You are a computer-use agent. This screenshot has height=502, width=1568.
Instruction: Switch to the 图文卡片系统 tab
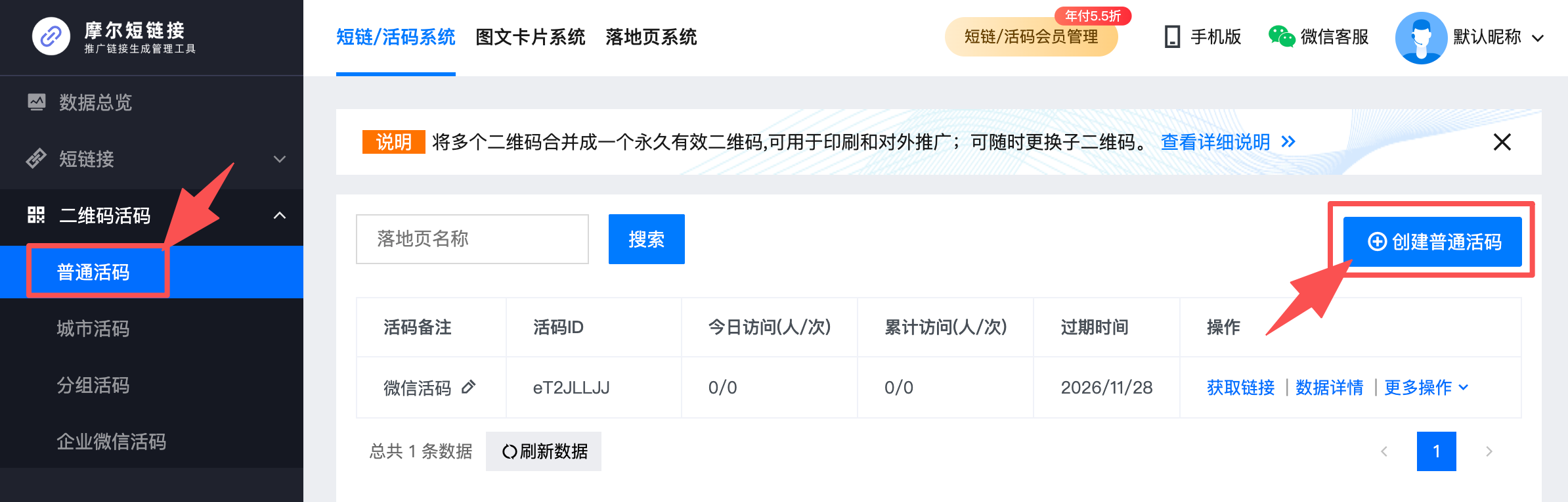click(x=531, y=37)
